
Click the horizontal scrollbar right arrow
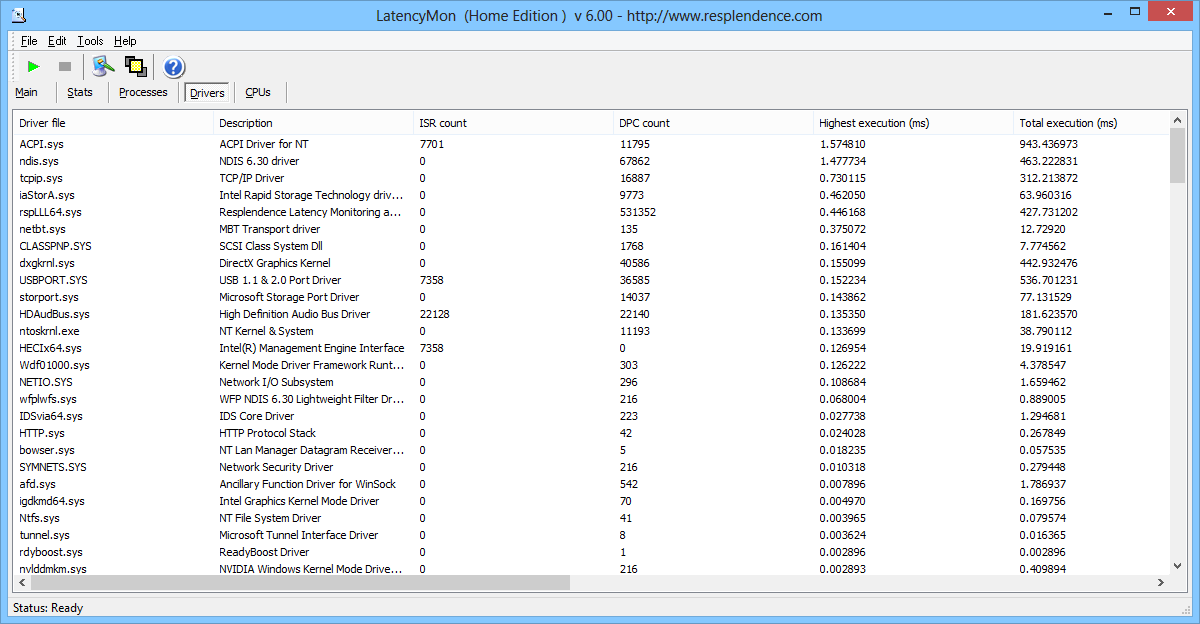pos(1160,582)
